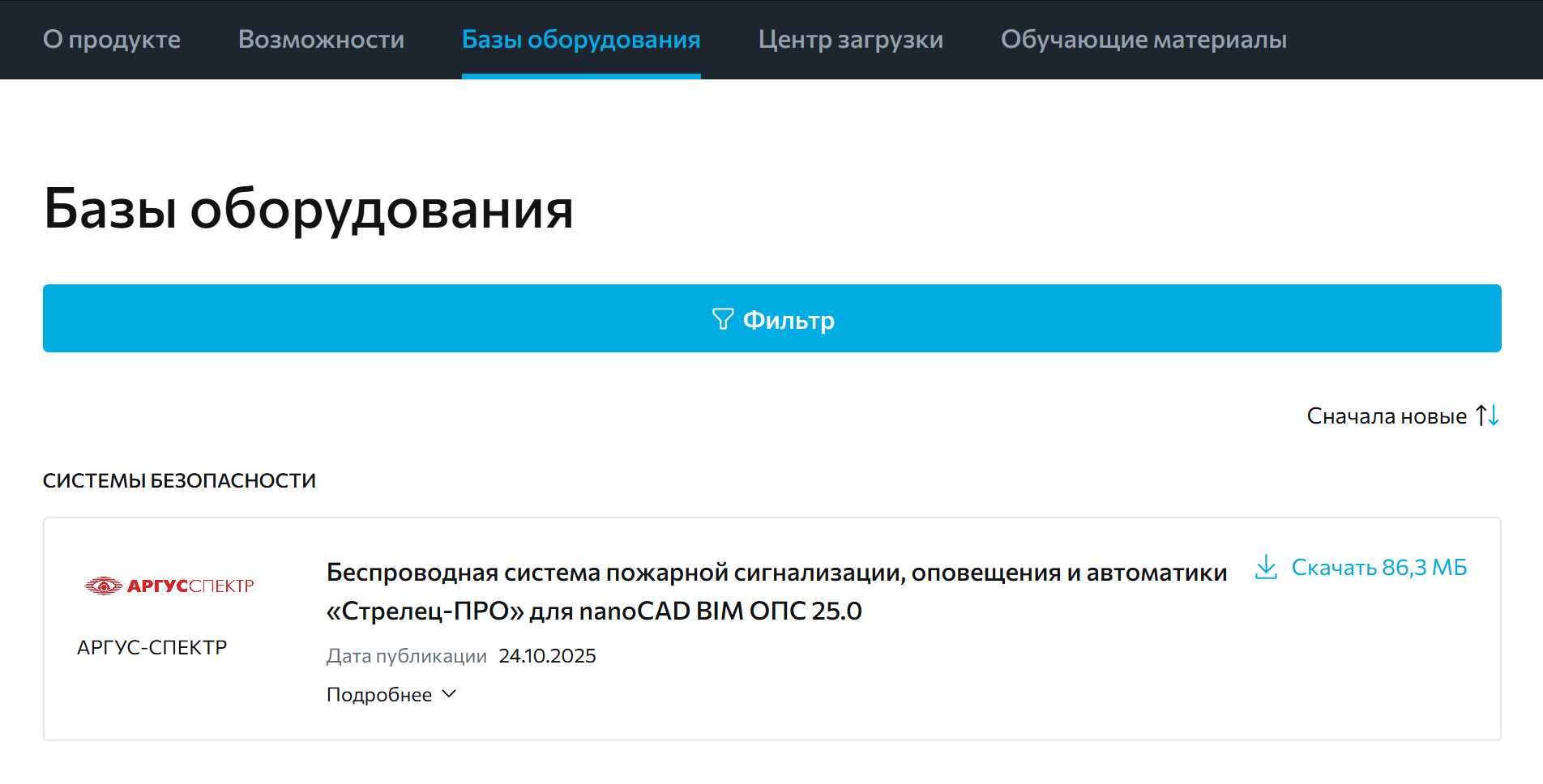Click the download arrow icon next to Скачать

[x=1266, y=567]
